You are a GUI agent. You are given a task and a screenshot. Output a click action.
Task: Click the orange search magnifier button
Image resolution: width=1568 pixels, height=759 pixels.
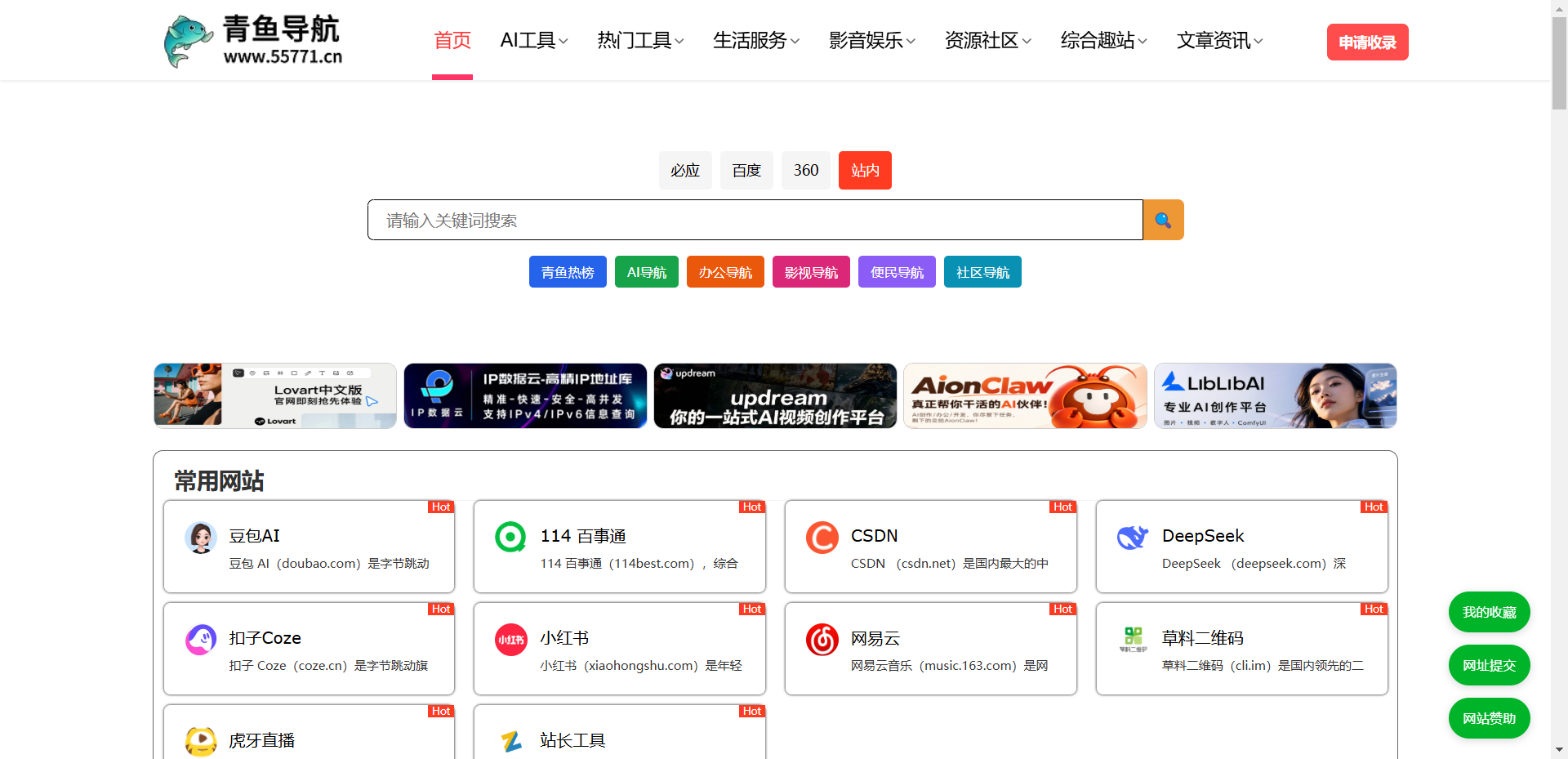click(1163, 220)
